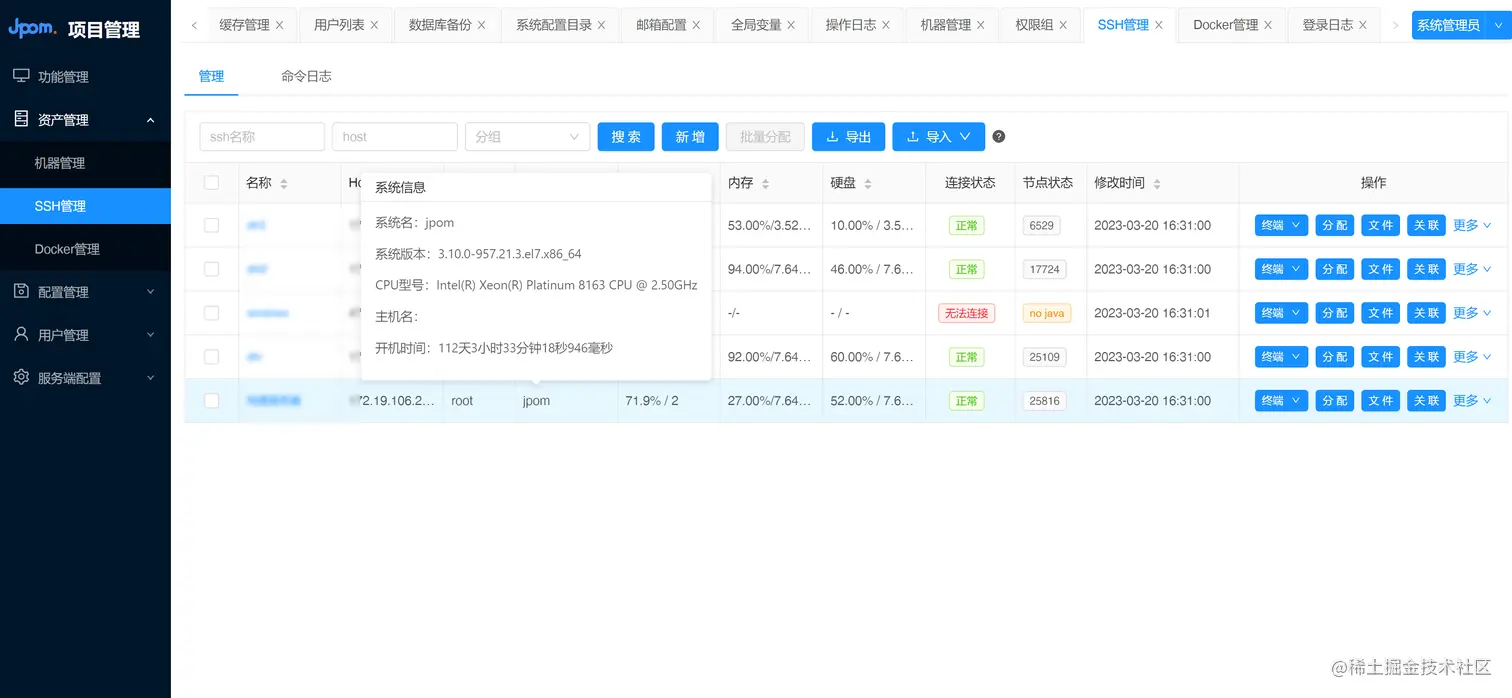The height and width of the screenshot is (698, 1512).
Task: Click inside the ssh名称 input field
Action: click(261, 136)
